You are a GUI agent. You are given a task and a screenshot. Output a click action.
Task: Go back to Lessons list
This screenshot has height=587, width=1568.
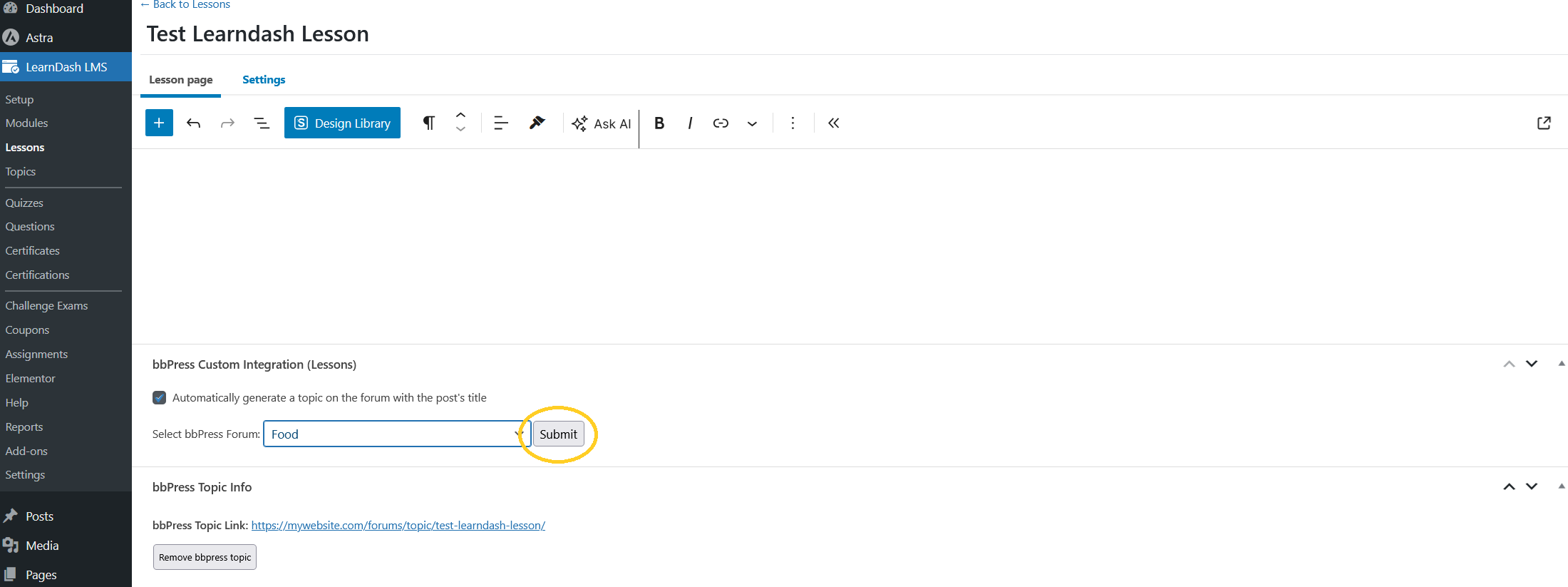point(185,4)
